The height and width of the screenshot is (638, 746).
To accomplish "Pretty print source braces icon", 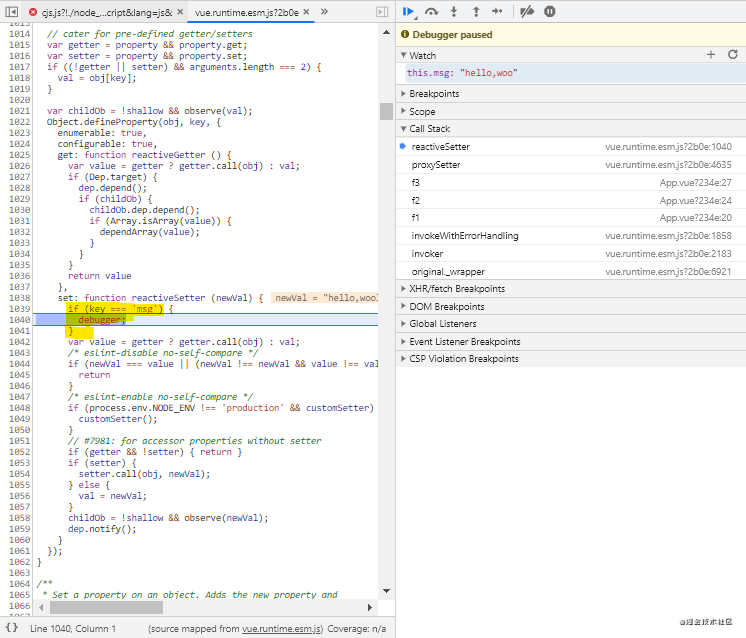I will (12, 628).
